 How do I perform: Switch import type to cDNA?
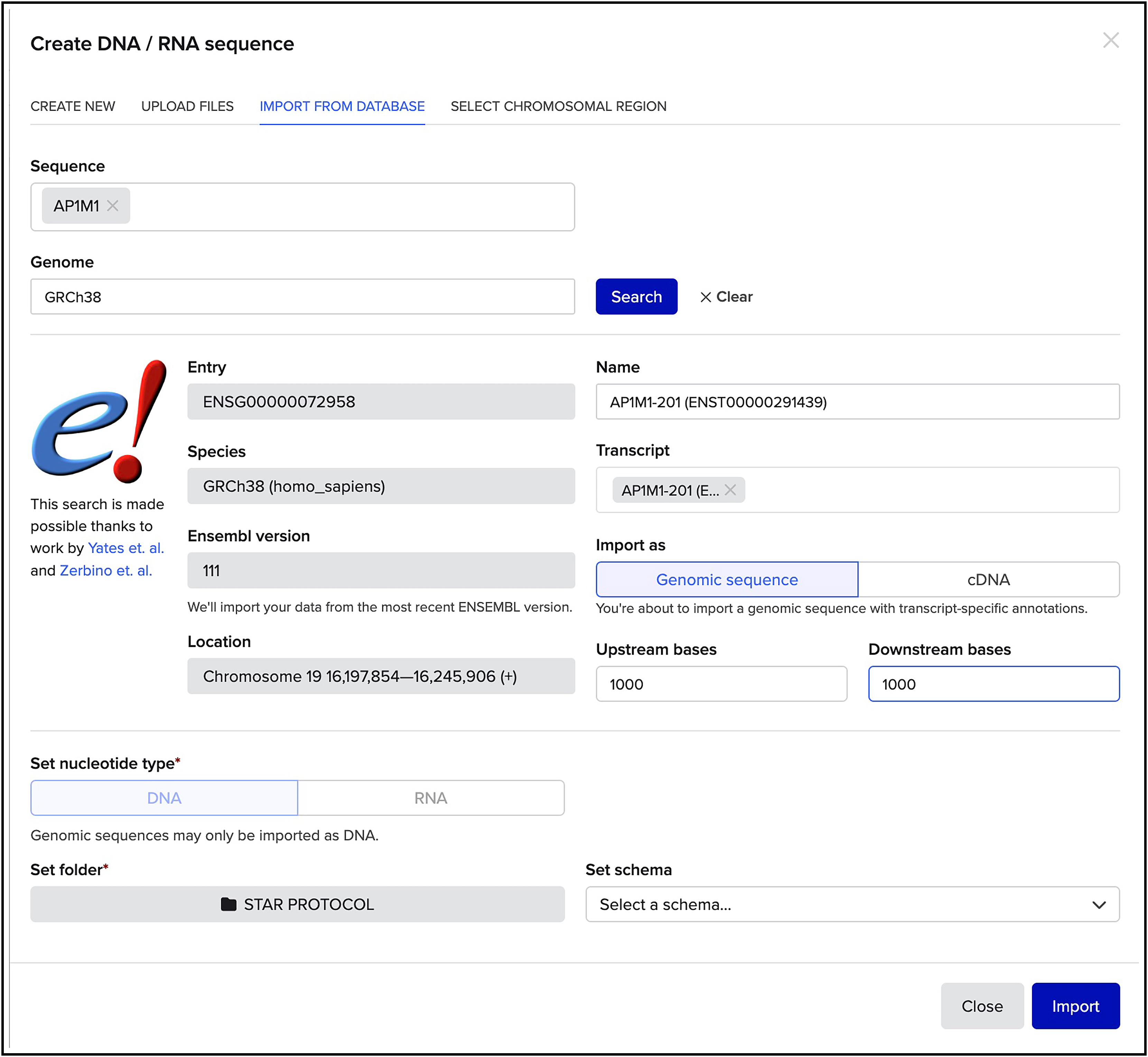tap(988, 580)
